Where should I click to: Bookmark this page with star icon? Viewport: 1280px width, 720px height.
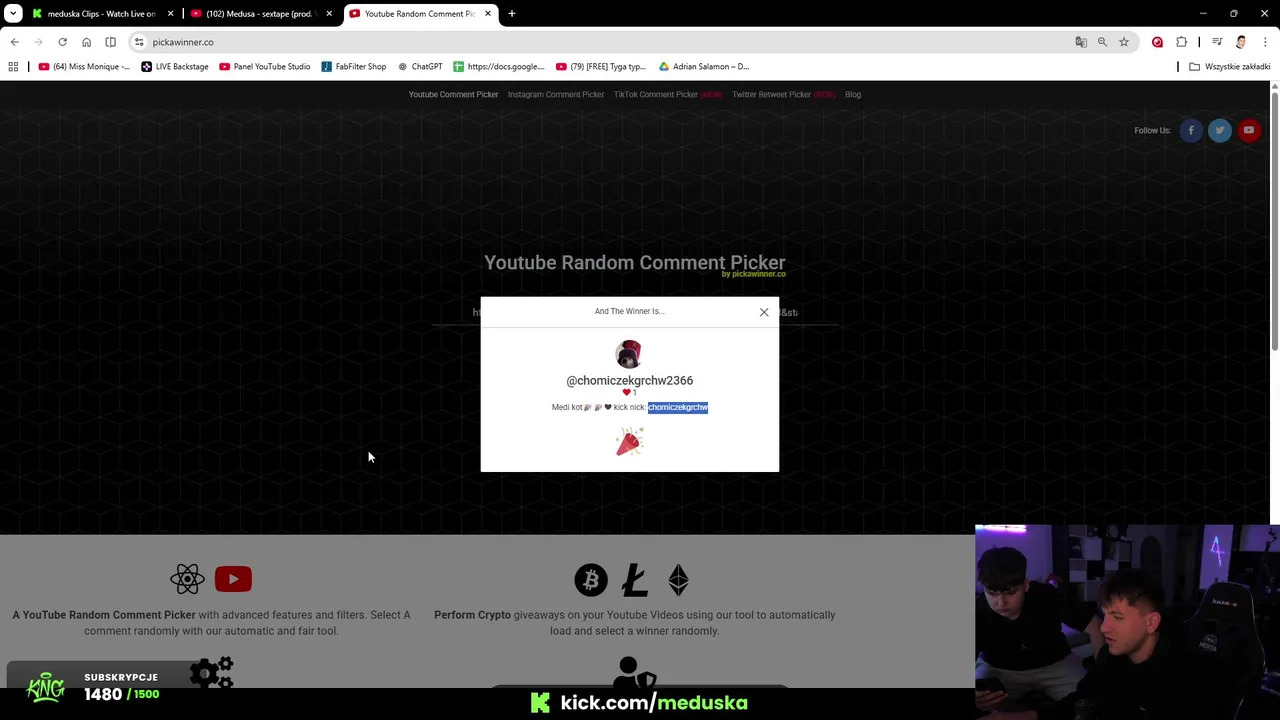[1124, 42]
